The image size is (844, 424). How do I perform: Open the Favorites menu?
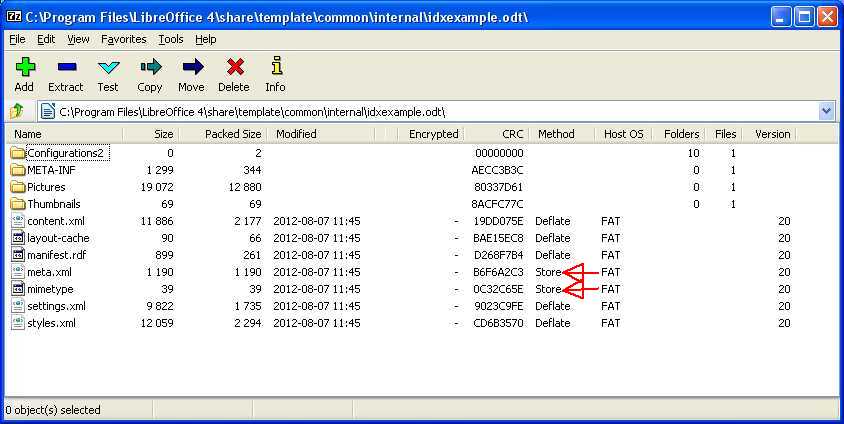(123, 39)
